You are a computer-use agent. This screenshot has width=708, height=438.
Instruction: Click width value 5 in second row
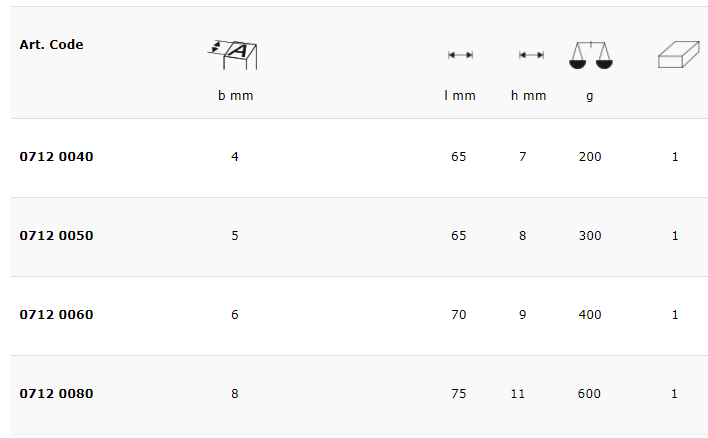235,236
